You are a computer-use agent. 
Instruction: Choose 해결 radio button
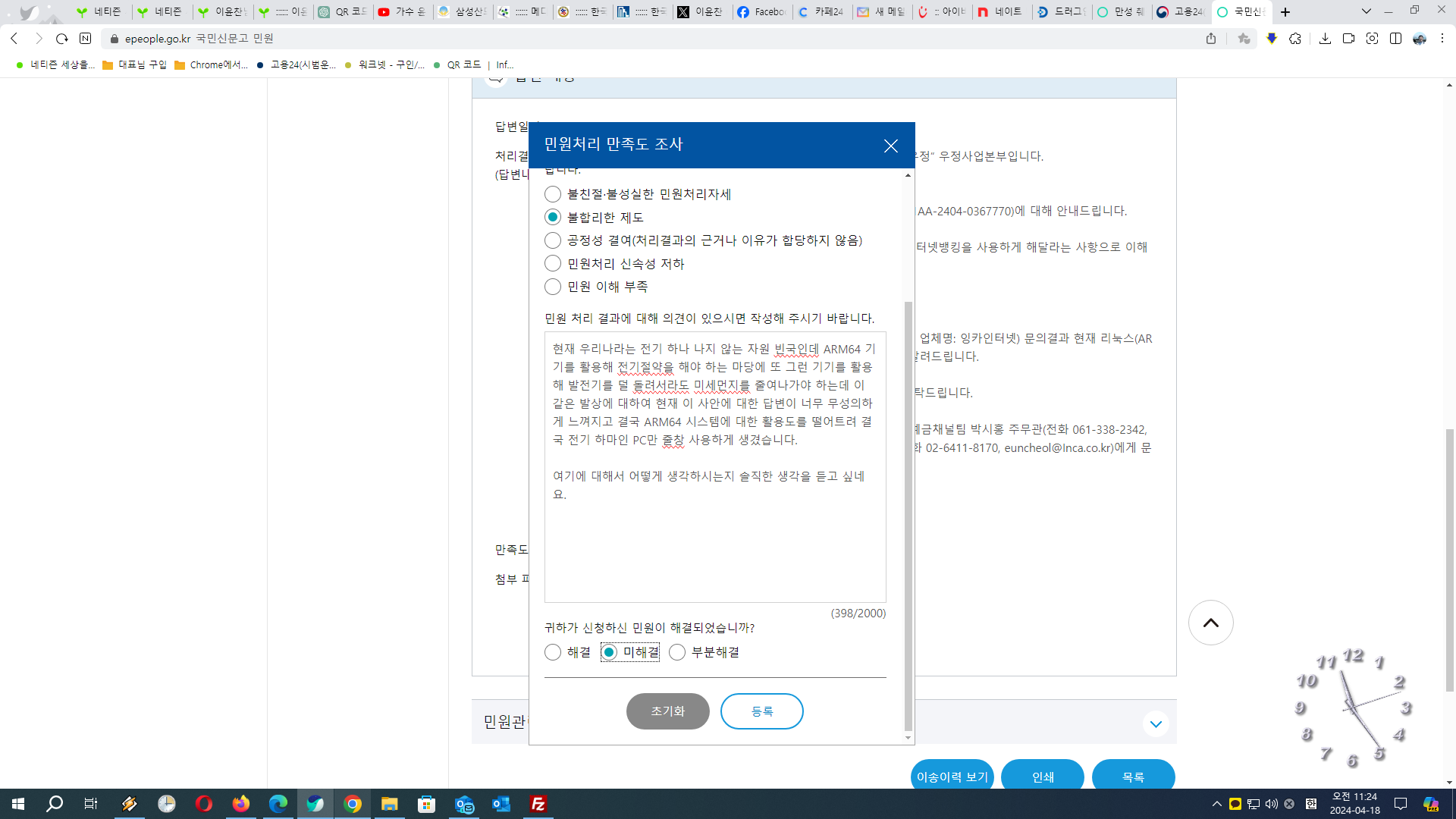point(553,652)
